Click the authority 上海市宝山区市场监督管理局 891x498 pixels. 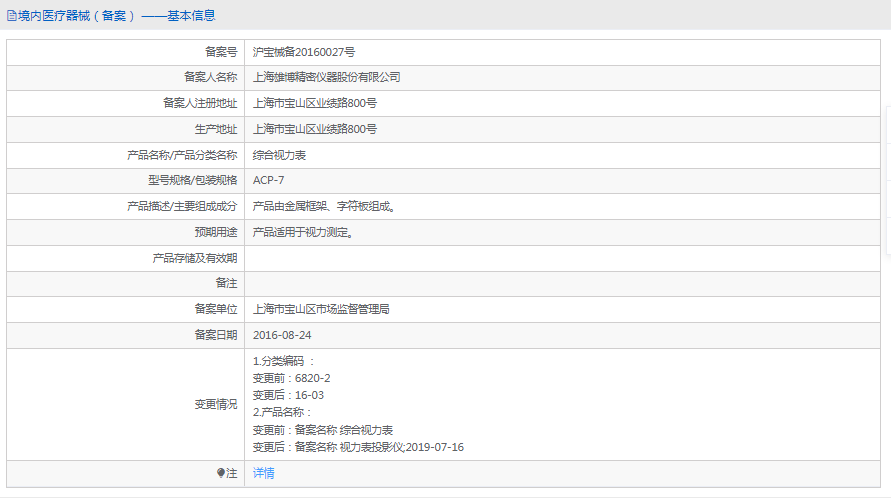click(x=321, y=309)
